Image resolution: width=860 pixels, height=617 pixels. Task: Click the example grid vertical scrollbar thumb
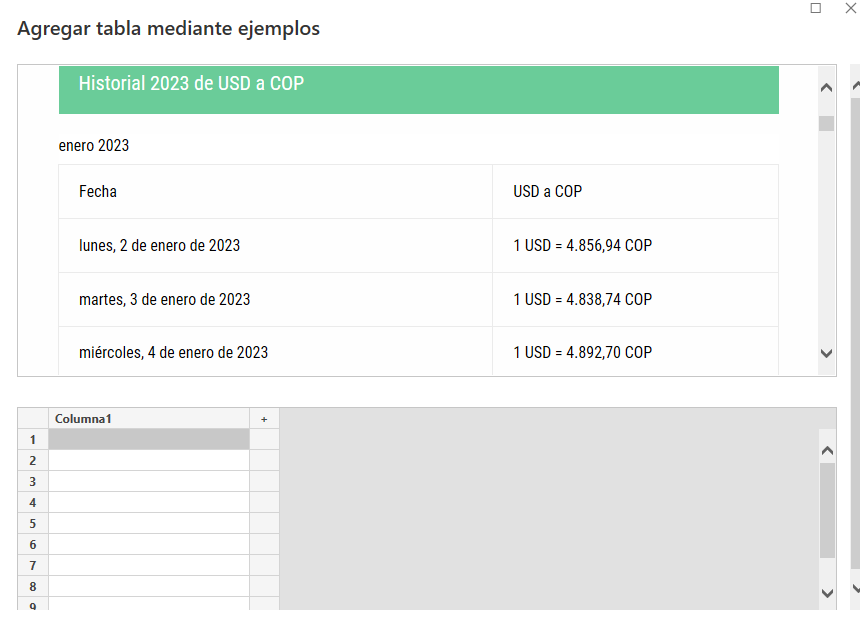point(827,510)
